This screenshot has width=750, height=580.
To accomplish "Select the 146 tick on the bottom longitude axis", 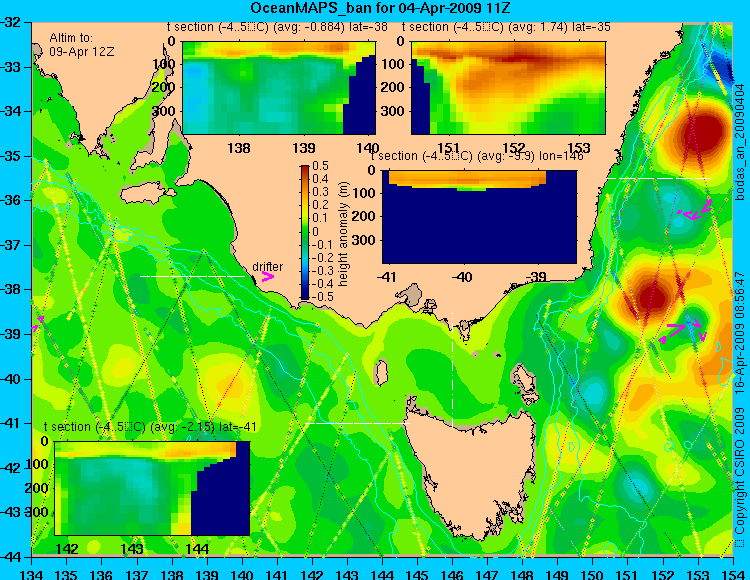I will coord(452,573).
